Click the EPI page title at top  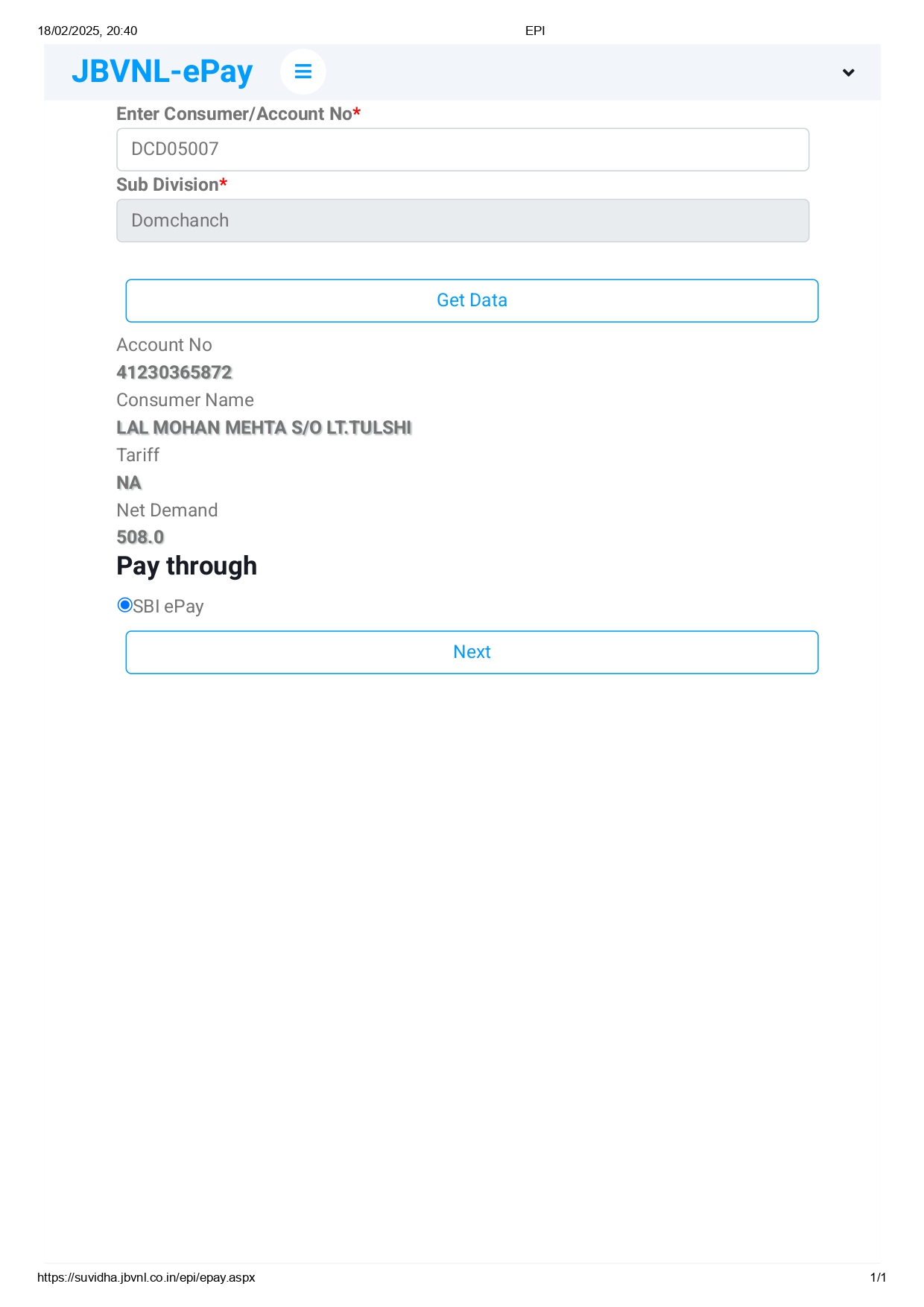tap(535, 31)
